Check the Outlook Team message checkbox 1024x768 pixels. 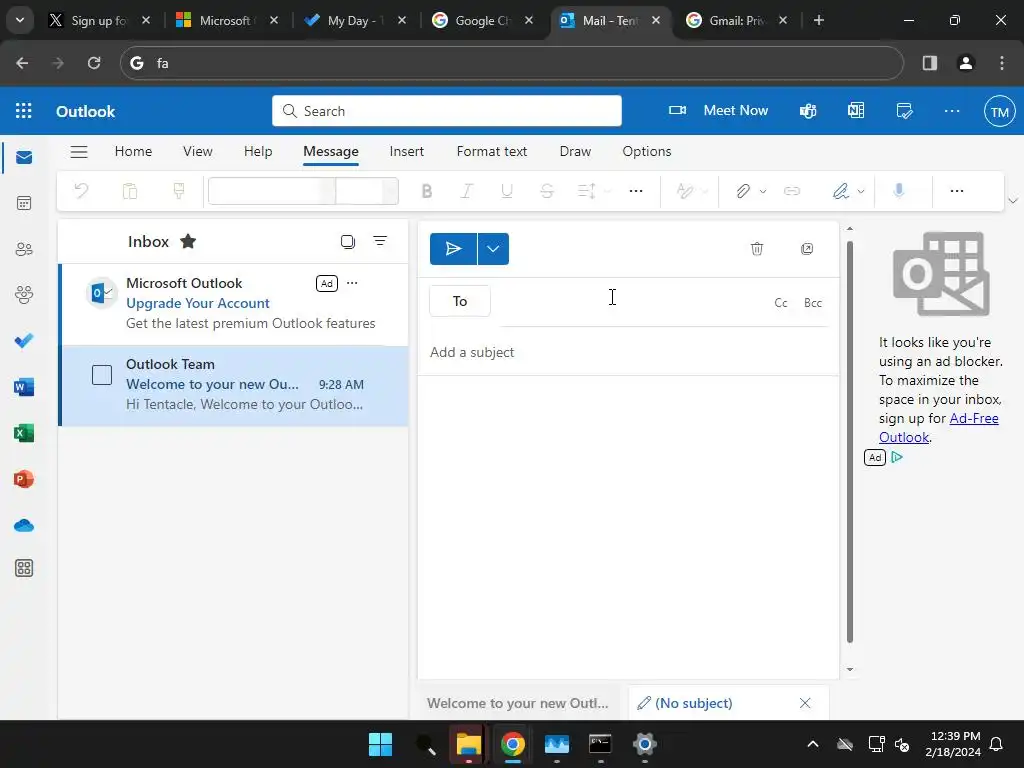point(102,375)
